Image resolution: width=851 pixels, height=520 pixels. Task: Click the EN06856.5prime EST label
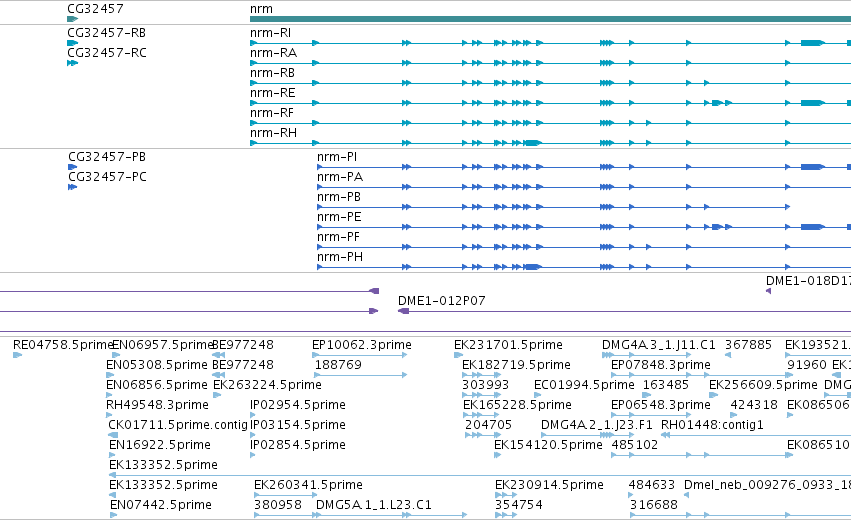[157, 385]
